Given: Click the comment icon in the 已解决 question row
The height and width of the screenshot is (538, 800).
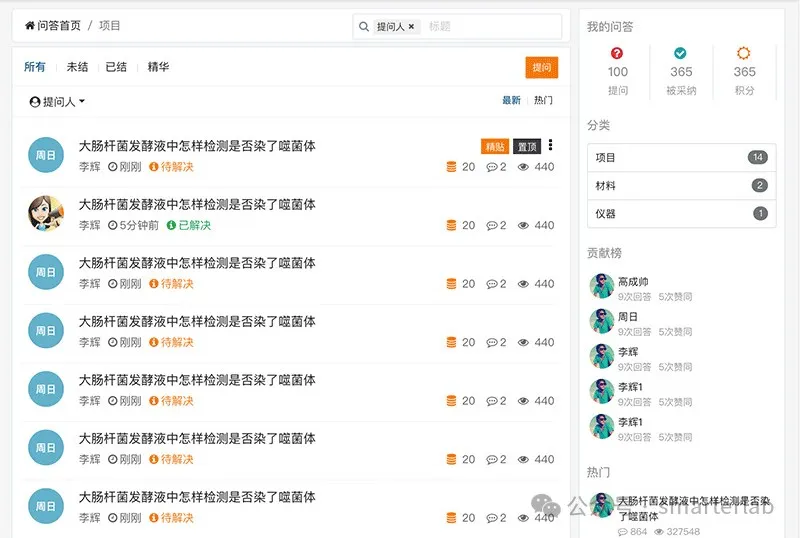Looking at the screenshot, I should tap(492, 225).
